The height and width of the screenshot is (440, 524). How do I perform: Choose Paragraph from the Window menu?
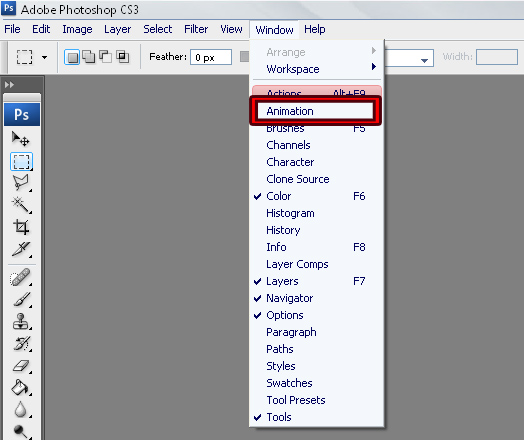point(317,332)
